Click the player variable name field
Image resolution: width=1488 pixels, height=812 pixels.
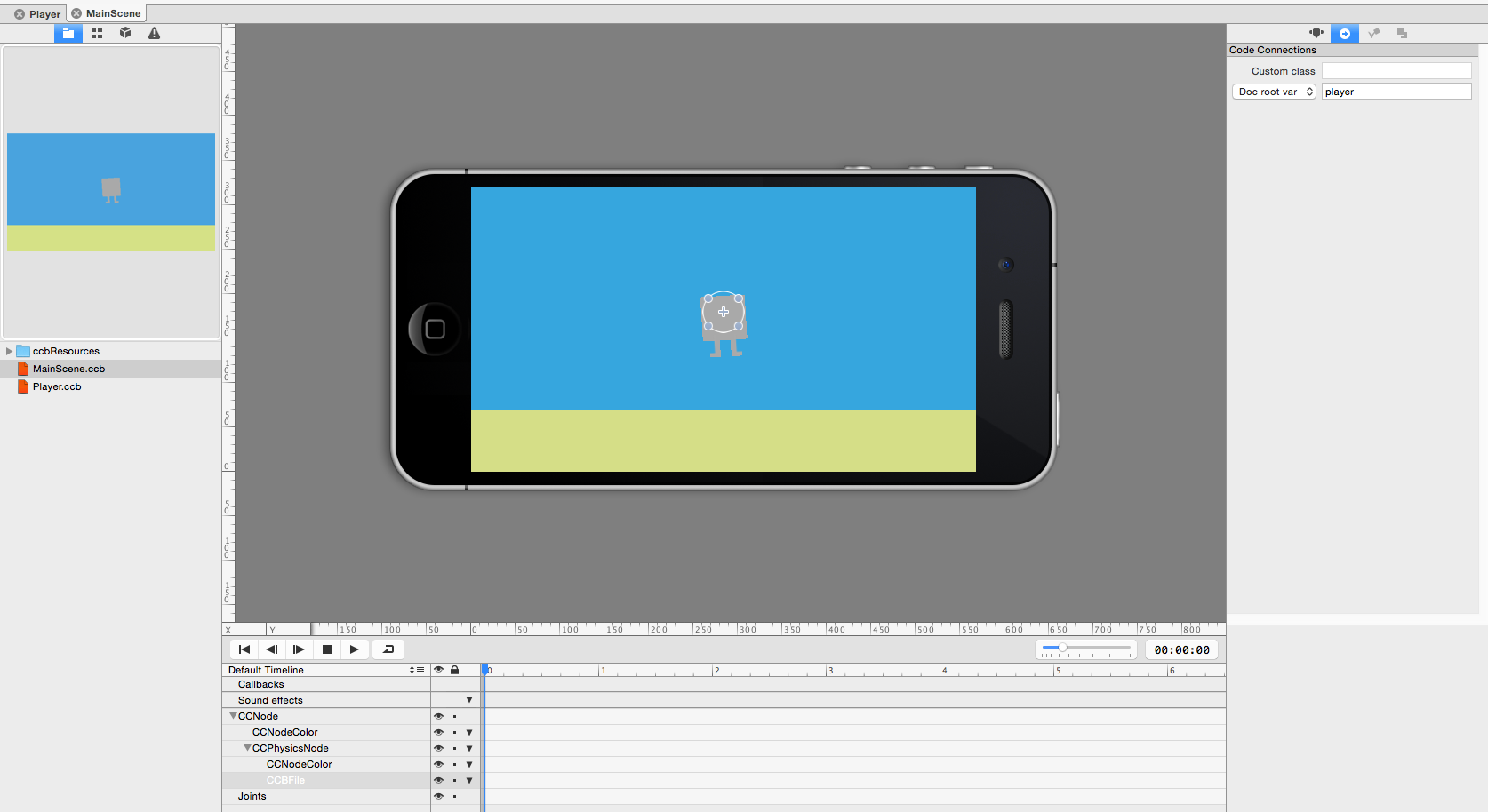click(x=1396, y=92)
